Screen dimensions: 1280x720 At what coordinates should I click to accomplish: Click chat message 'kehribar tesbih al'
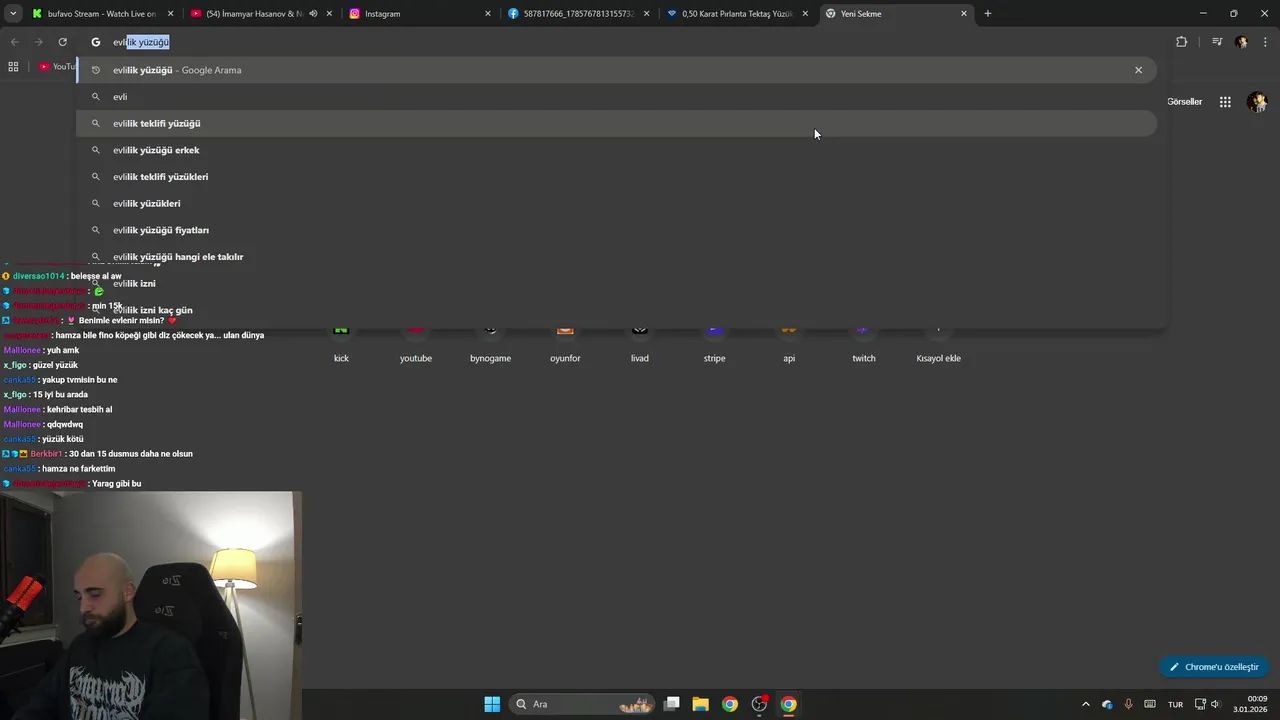[79, 409]
